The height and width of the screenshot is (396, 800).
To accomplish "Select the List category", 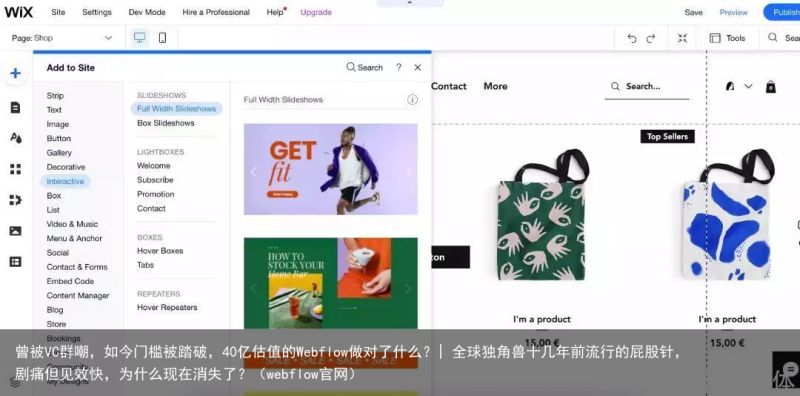I will (53, 210).
